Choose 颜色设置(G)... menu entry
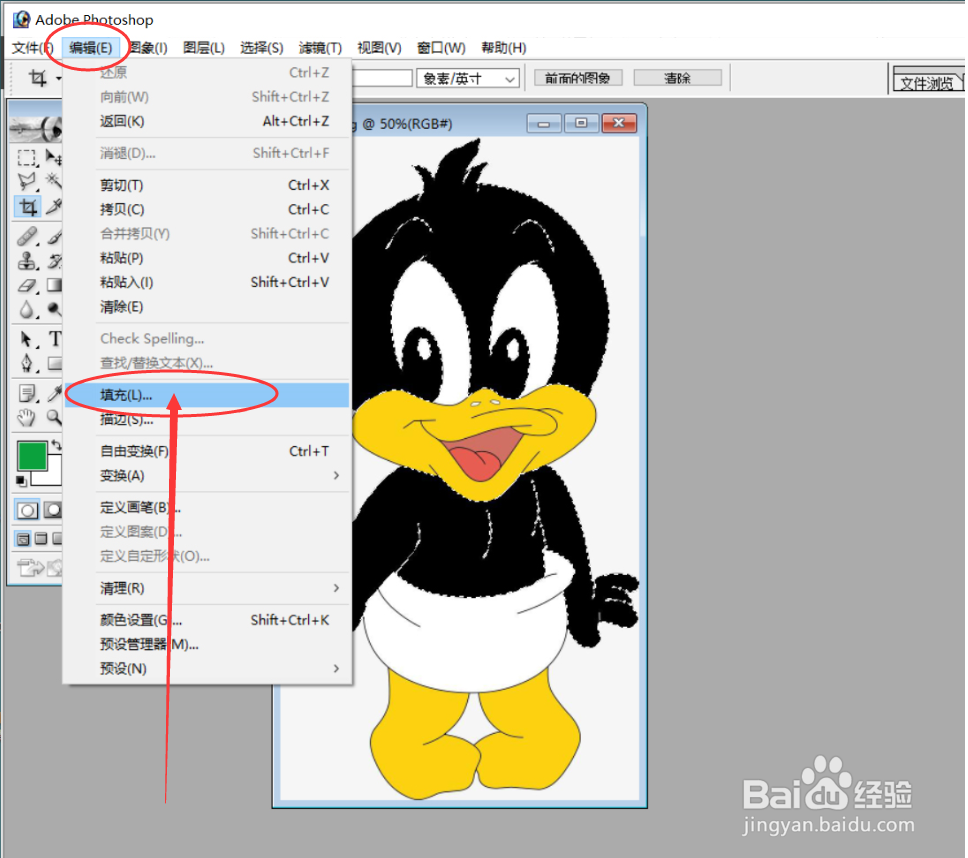The width and height of the screenshot is (968, 858). [x=208, y=620]
